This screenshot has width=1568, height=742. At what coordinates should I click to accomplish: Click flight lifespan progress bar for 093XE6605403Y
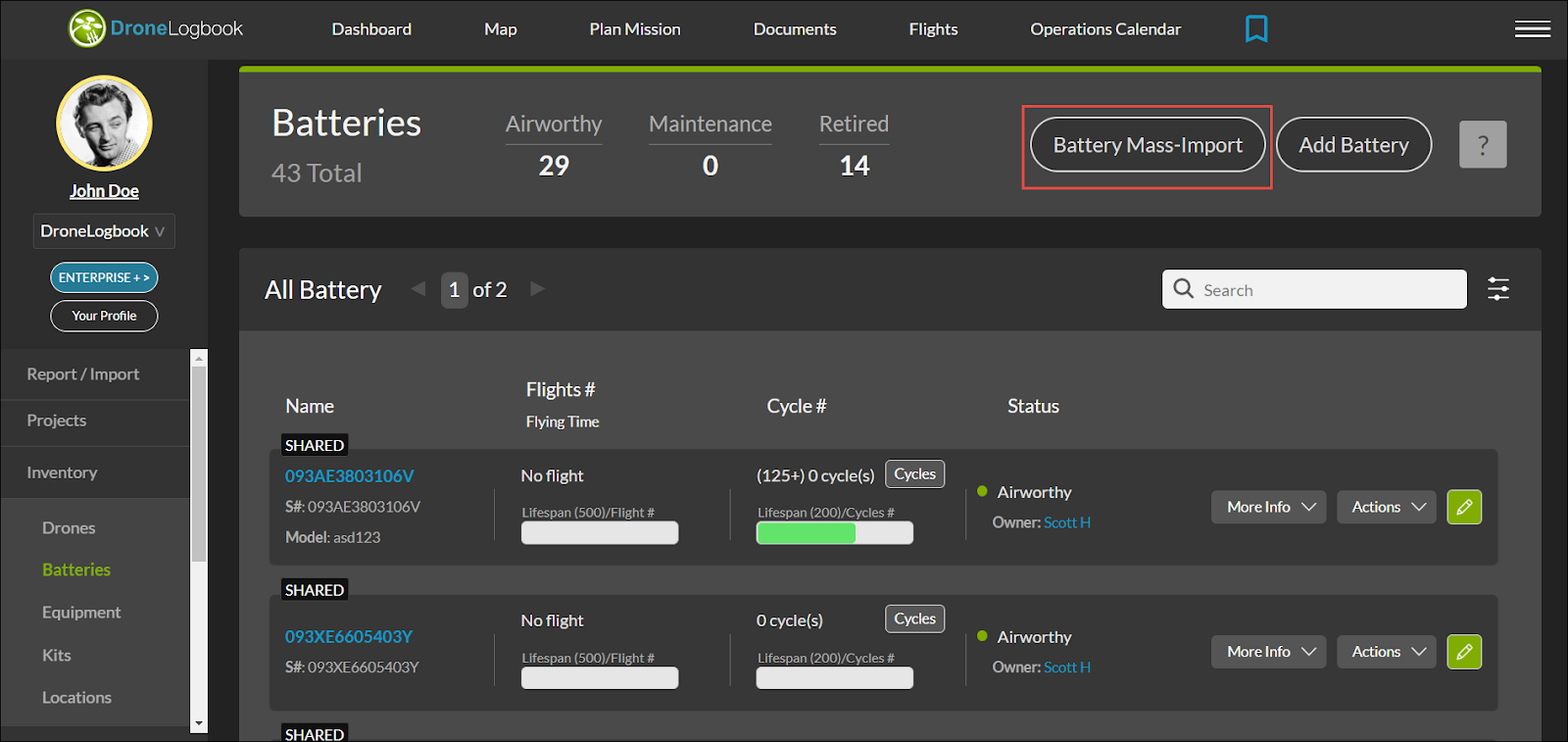pos(600,678)
